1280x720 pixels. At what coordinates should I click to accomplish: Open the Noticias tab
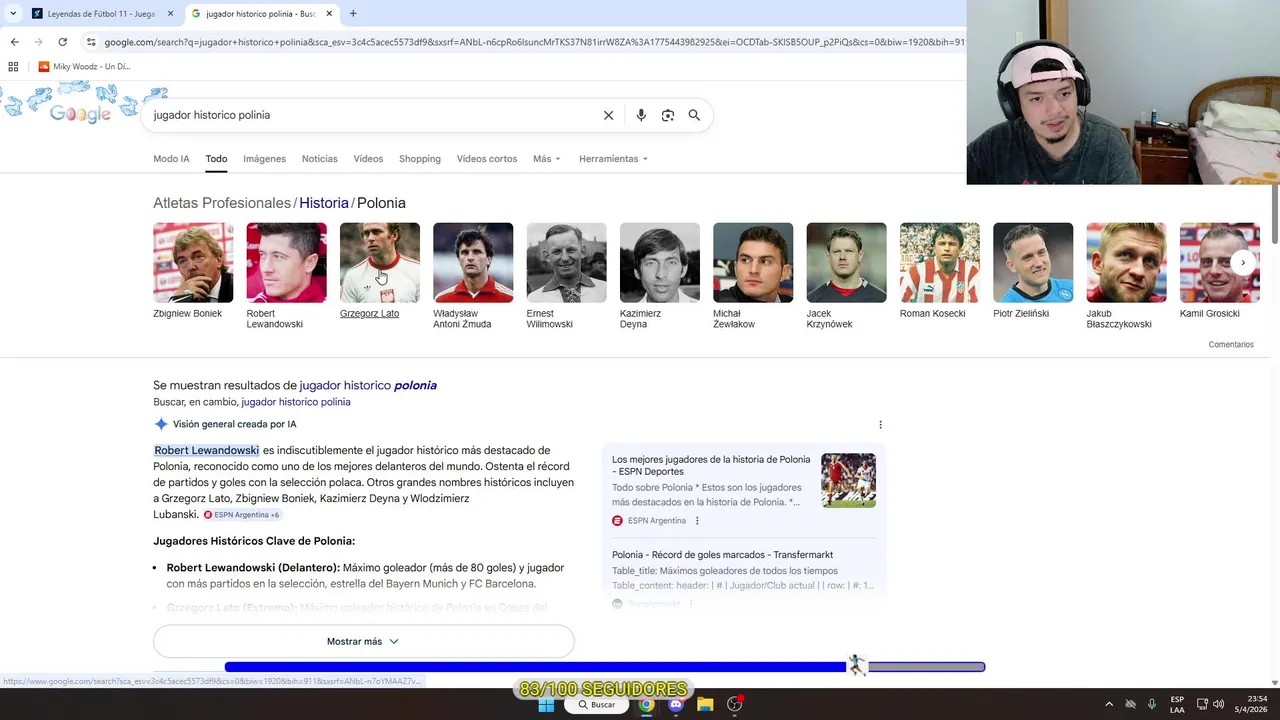pos(320,159)
